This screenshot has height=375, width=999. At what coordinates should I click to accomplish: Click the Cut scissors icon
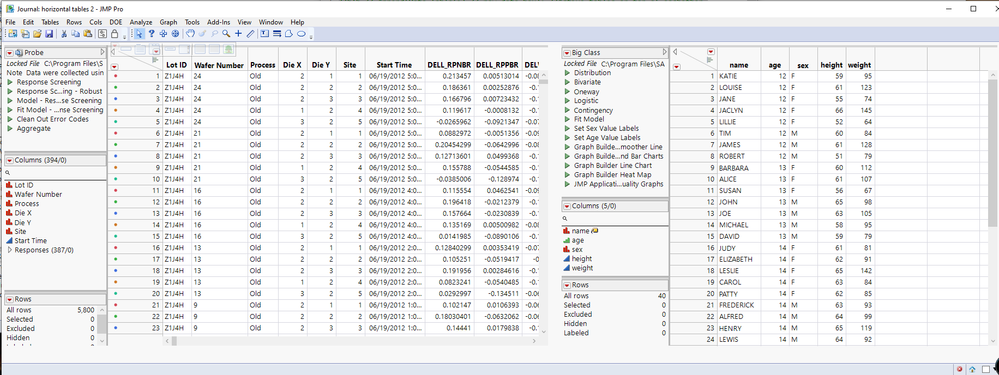tap(64, 34)
